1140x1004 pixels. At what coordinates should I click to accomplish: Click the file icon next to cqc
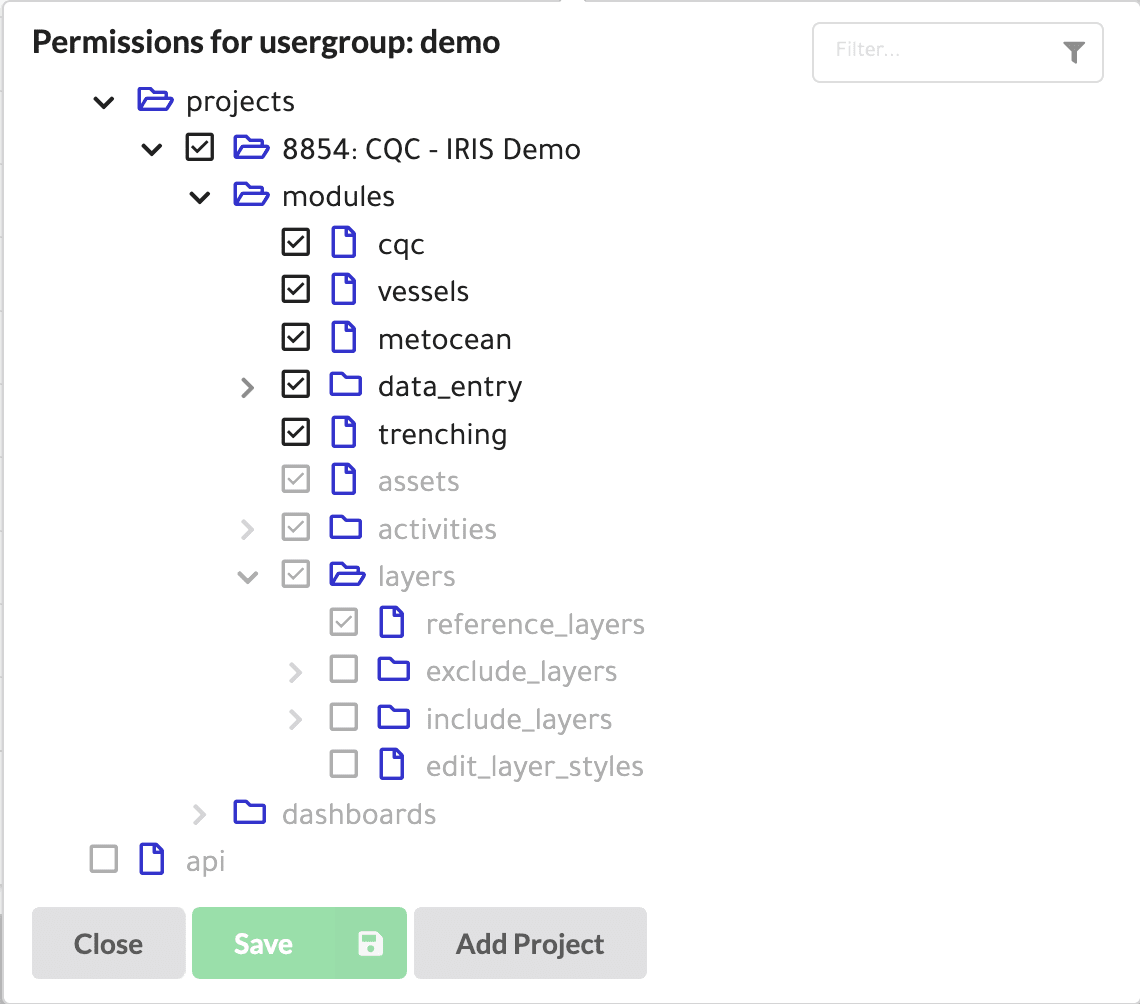point(344,242)
